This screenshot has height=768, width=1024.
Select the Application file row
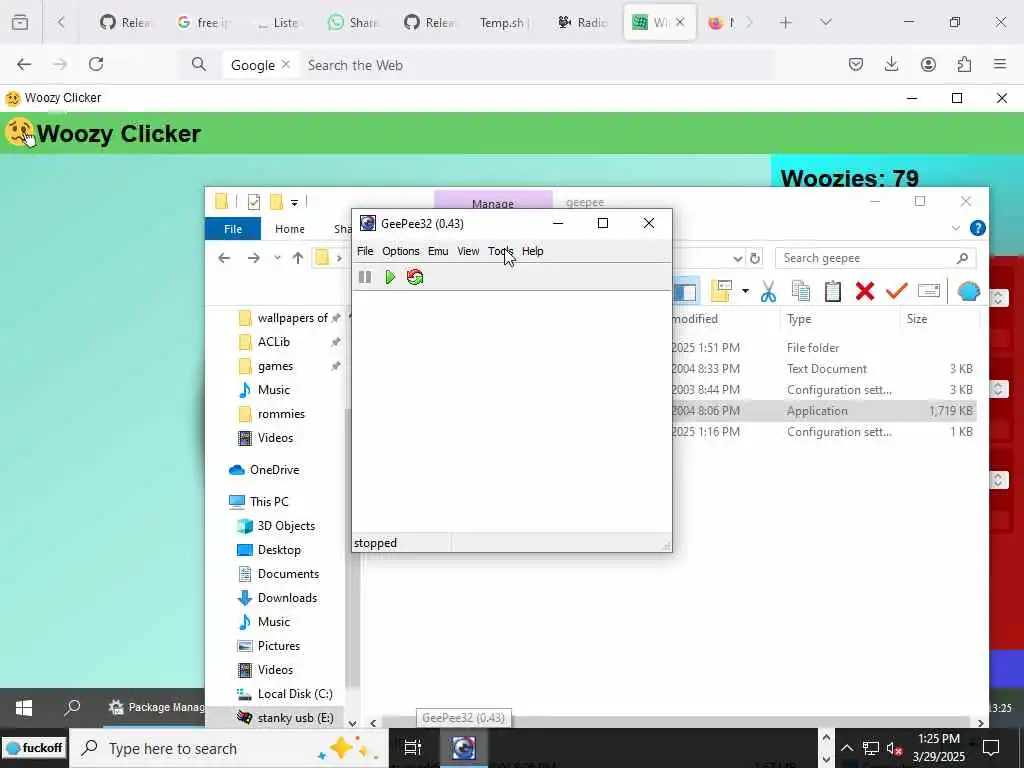(824, 411)
